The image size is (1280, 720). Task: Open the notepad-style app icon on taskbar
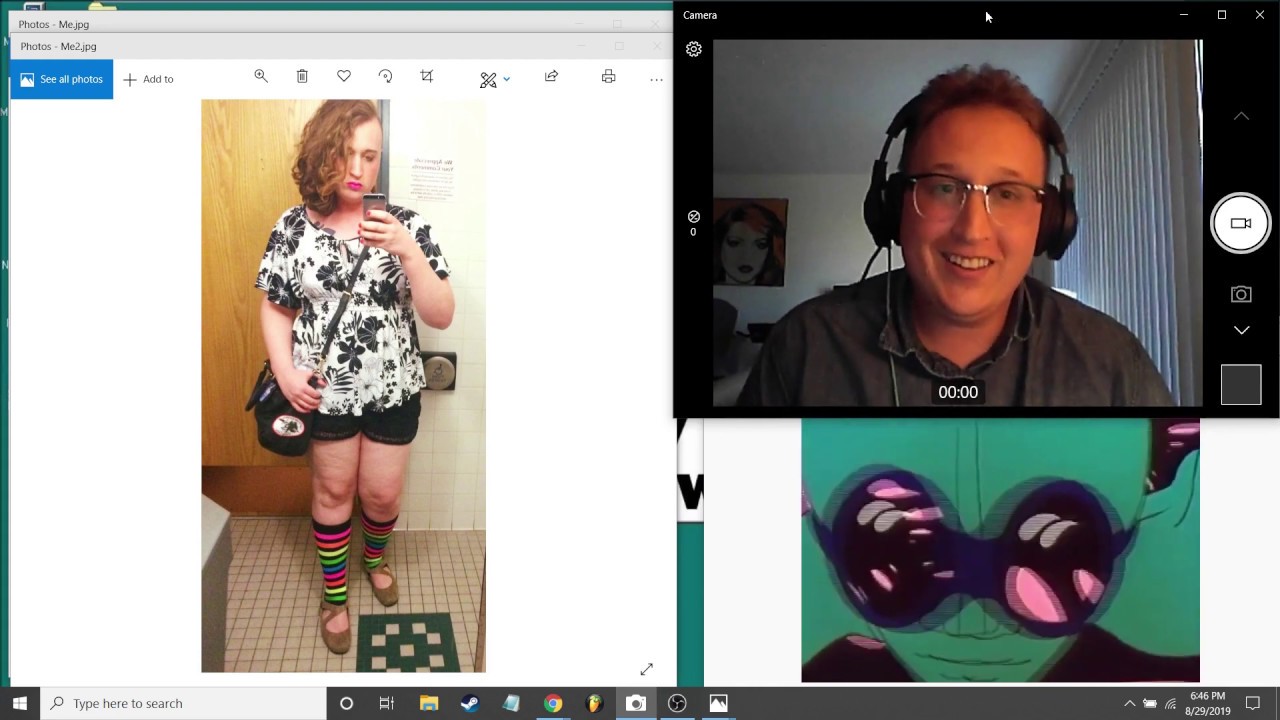point(511,703)
